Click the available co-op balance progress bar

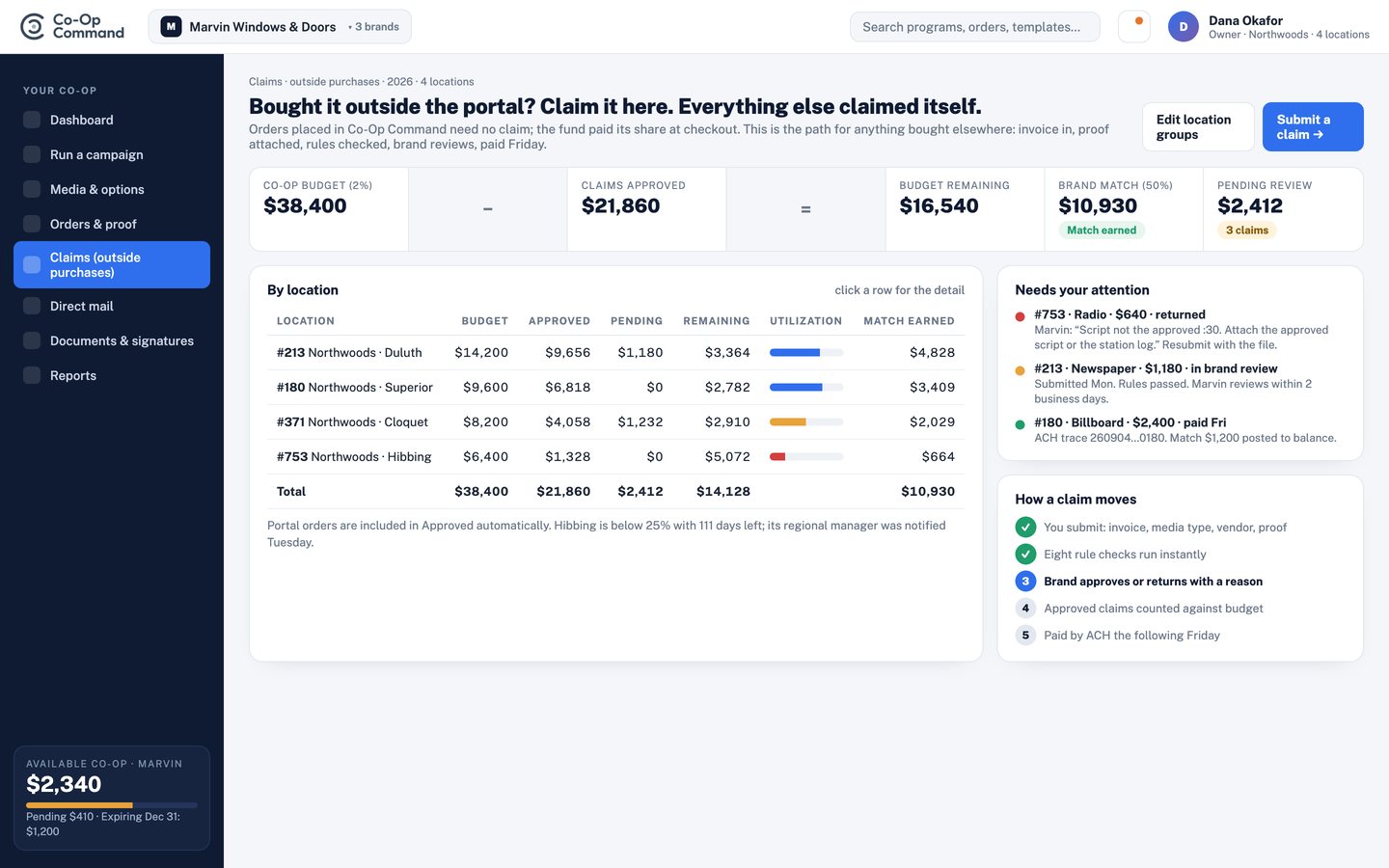[x=112, y=804]
